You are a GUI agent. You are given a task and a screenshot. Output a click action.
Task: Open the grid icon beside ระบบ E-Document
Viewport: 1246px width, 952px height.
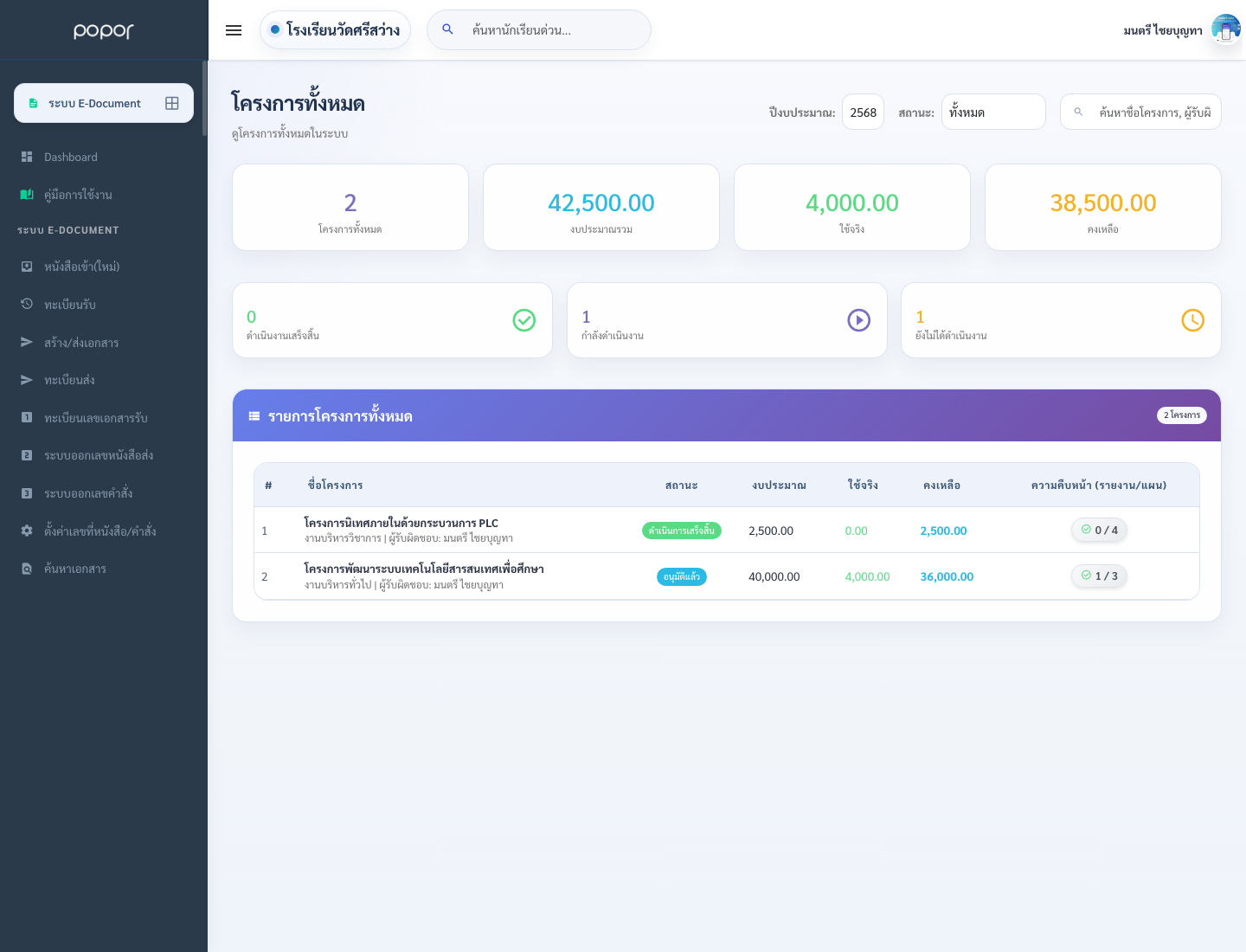coord(172,103)
